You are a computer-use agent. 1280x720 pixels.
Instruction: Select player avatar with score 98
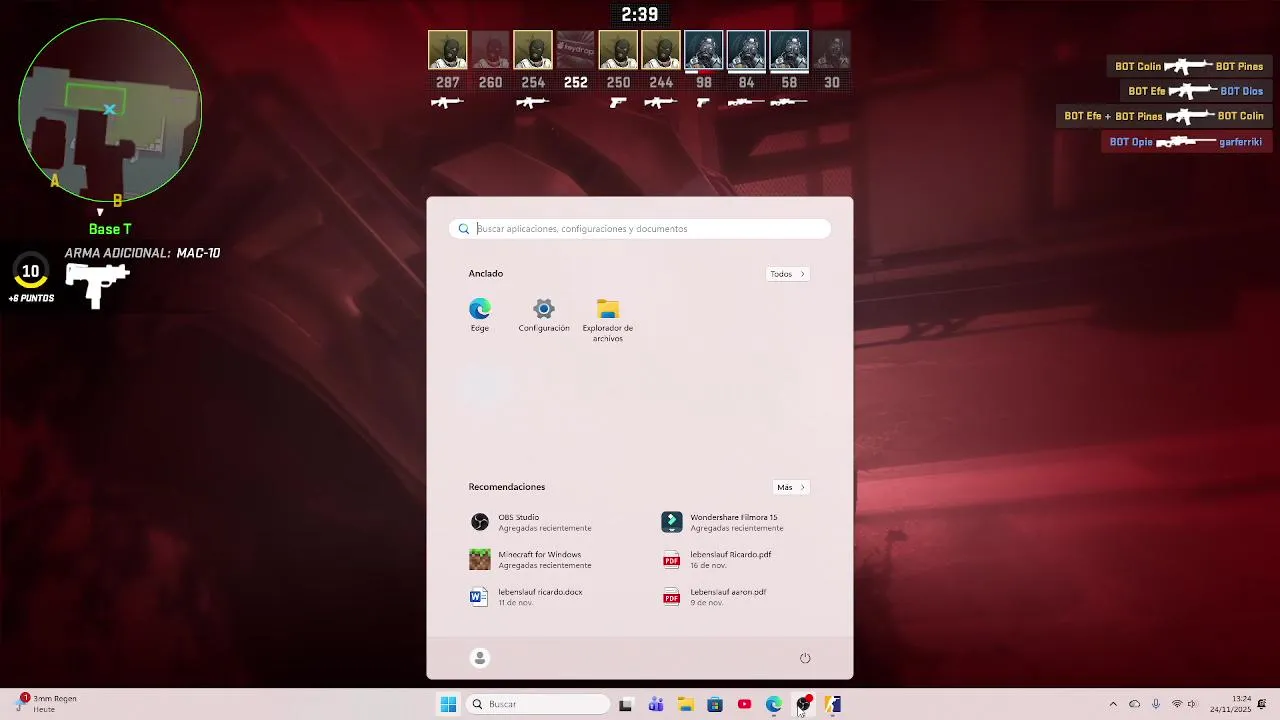(704, 50)
